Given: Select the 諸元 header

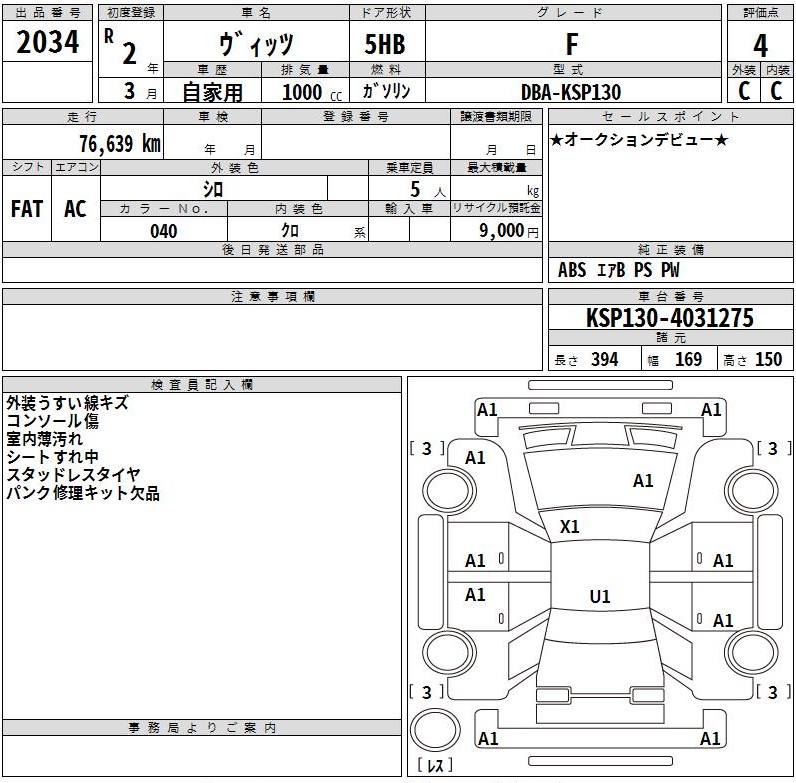Looking at the screenshot, I should point(671,338).
